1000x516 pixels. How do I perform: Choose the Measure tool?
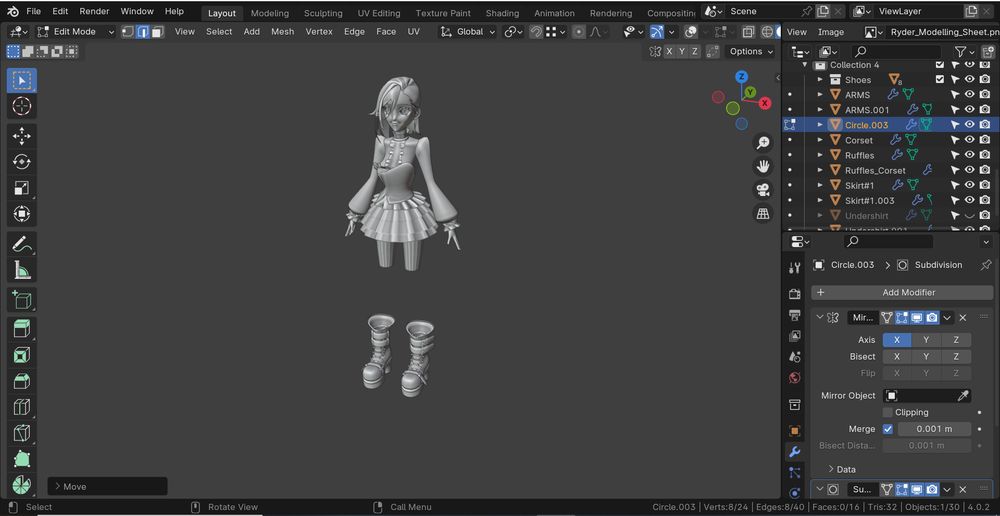pyautogui.click(x=22, y=270)
